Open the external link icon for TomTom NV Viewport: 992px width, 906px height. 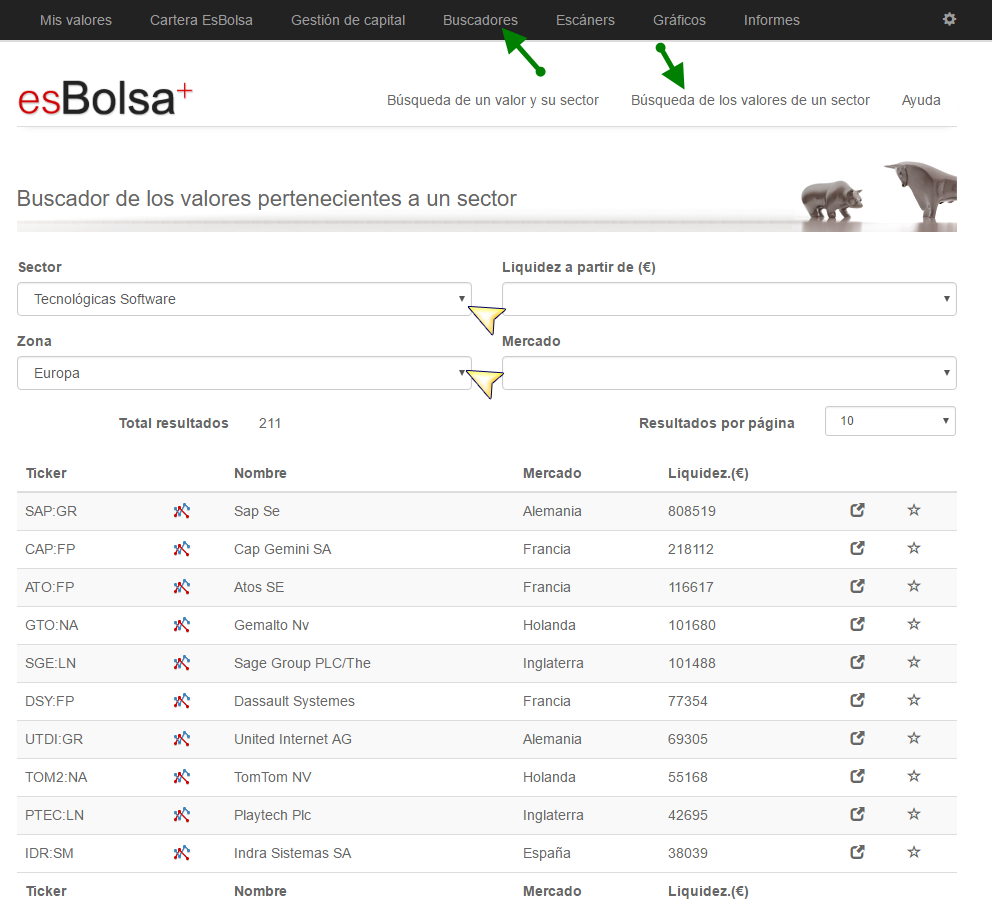[857, 776]
